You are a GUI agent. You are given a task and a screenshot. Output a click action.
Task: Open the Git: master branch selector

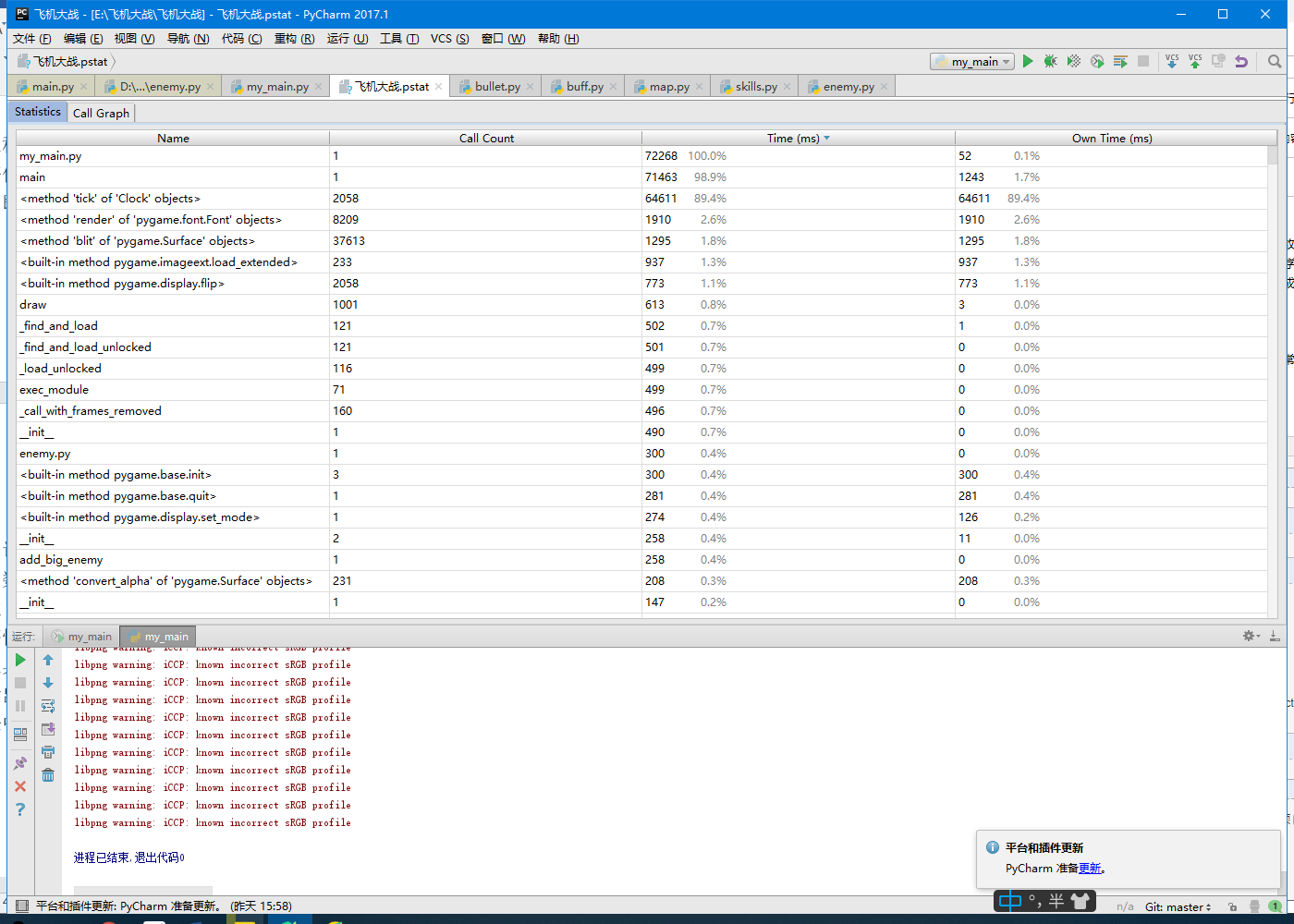click(1178, 907)
